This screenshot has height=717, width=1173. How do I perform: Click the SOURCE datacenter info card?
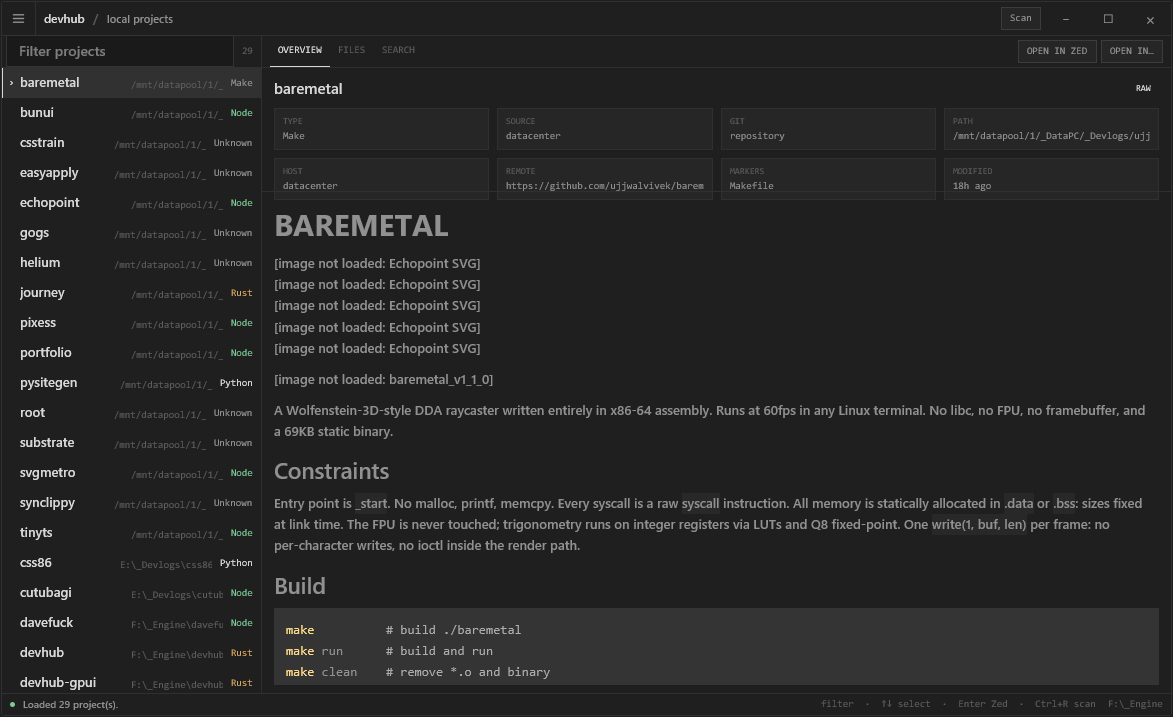pyautogui.click(x=604, y=129)
